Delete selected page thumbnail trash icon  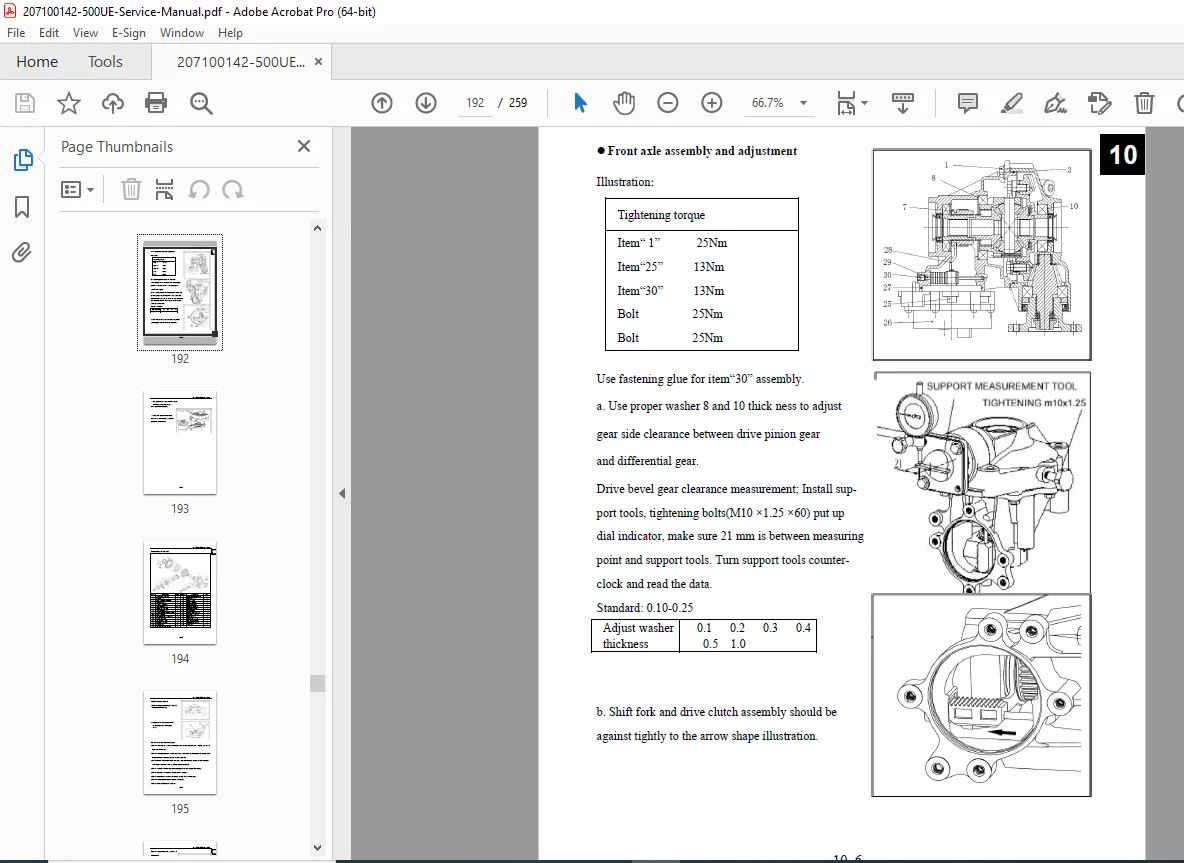[x=131, y=190]
